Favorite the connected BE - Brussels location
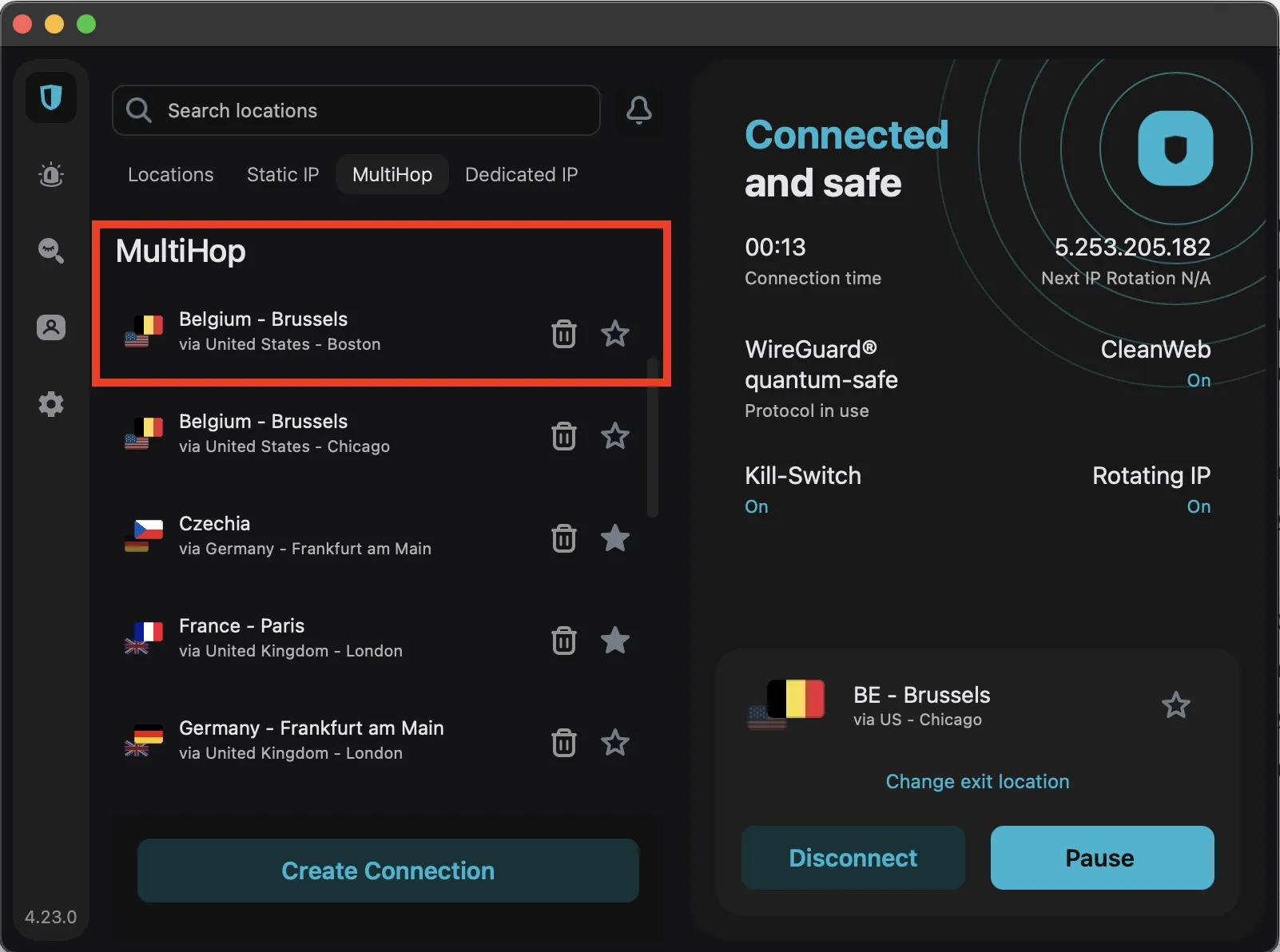 1175,705
